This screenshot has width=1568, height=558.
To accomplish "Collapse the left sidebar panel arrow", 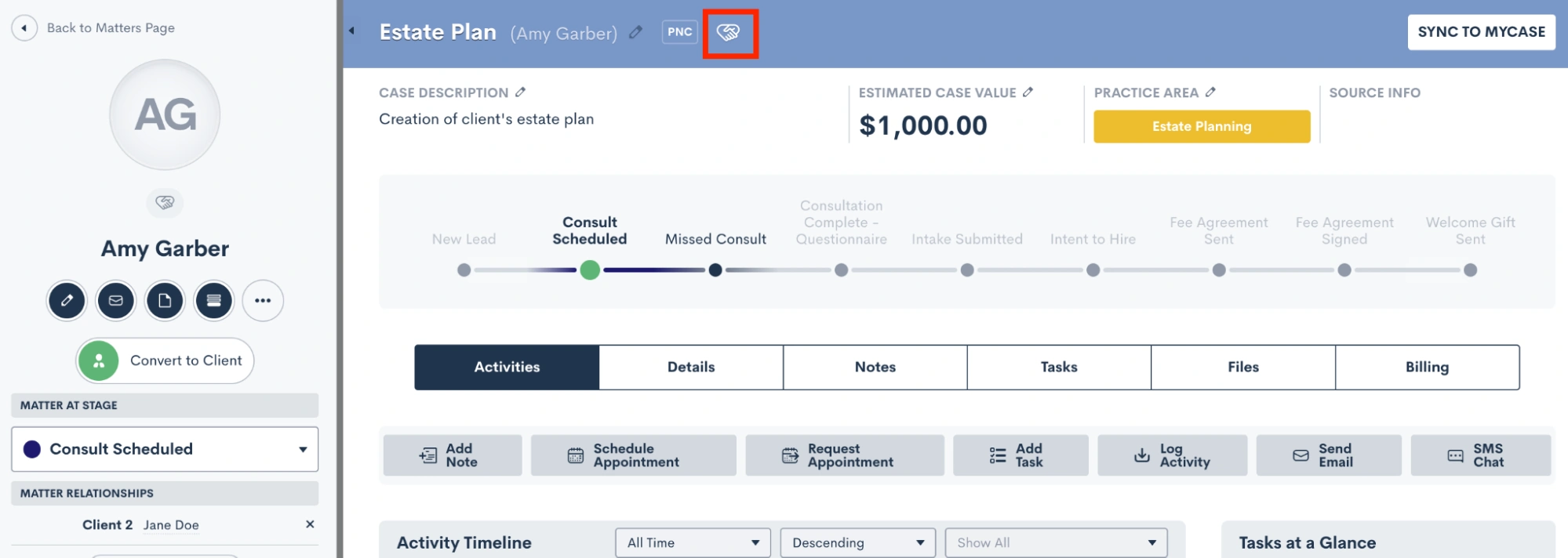I will coord(351,31).
